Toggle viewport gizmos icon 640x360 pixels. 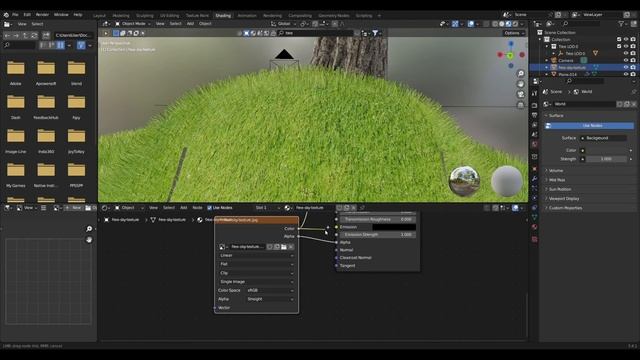click(x=455, y=24)
